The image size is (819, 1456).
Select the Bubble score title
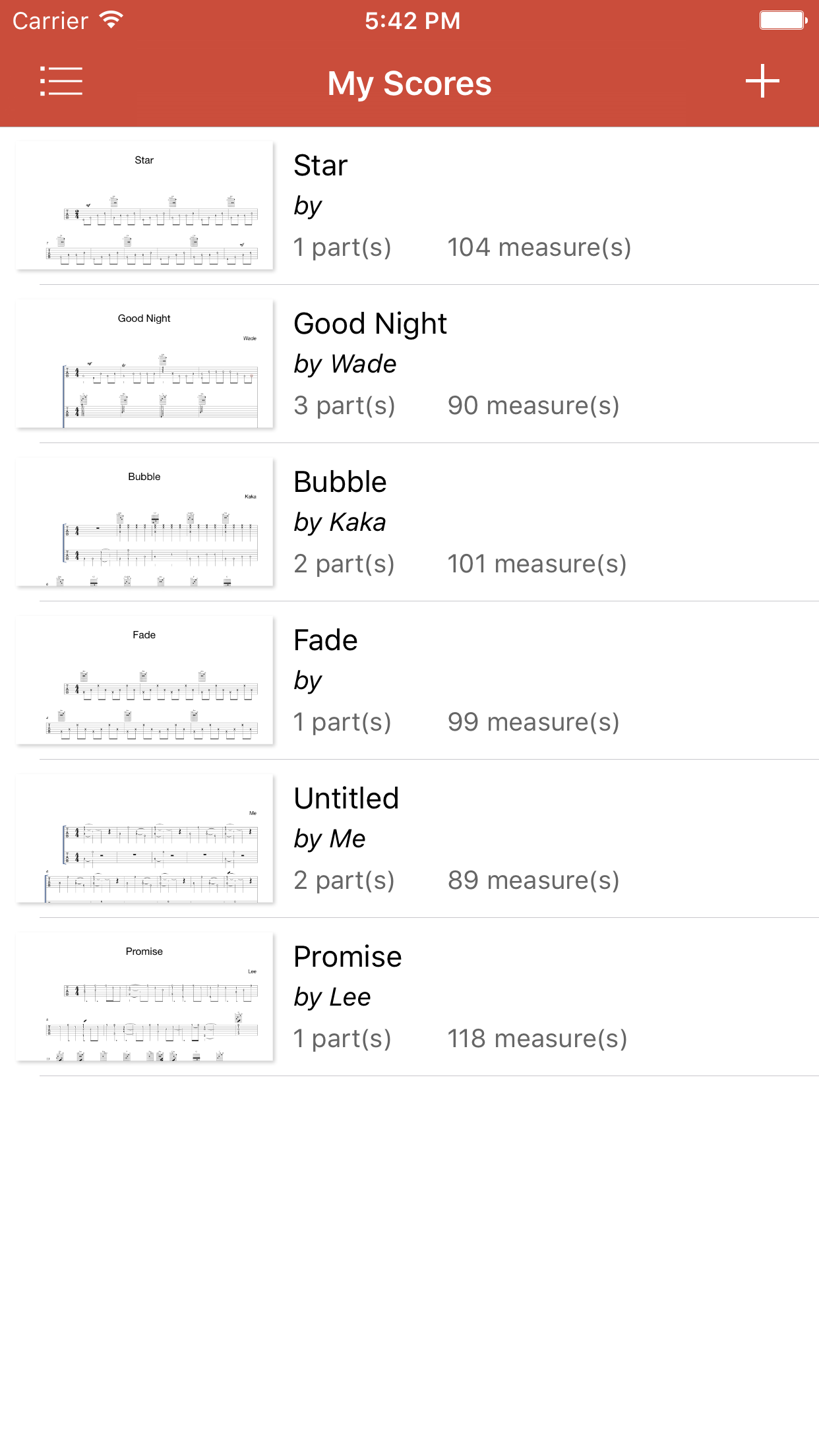tap(340, 482)
